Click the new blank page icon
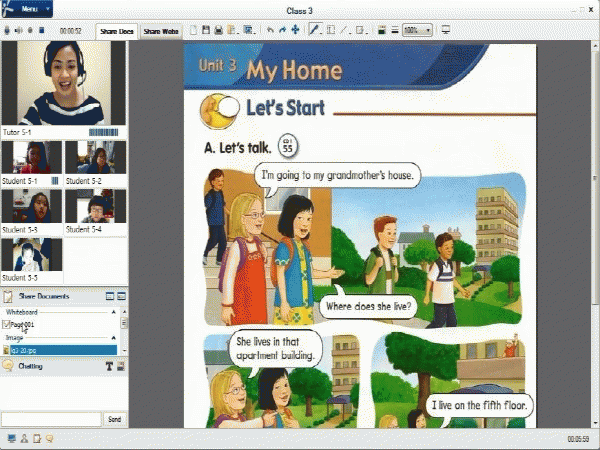 pos(193,30)
